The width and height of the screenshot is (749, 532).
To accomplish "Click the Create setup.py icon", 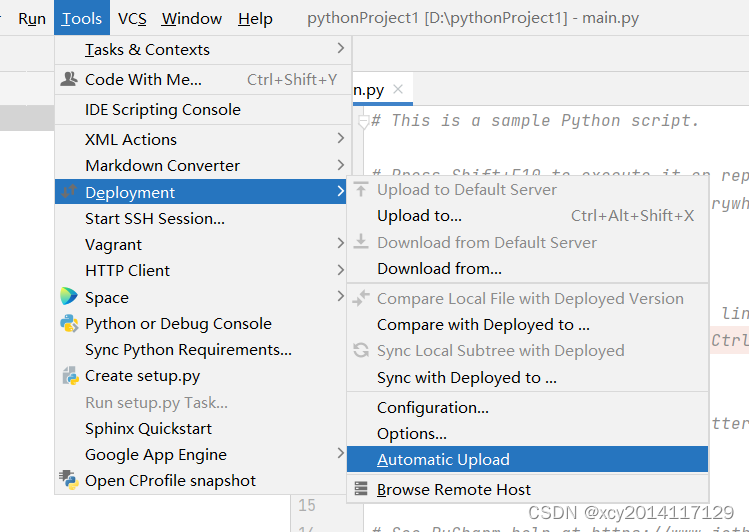I will click(x=69, y=376).
